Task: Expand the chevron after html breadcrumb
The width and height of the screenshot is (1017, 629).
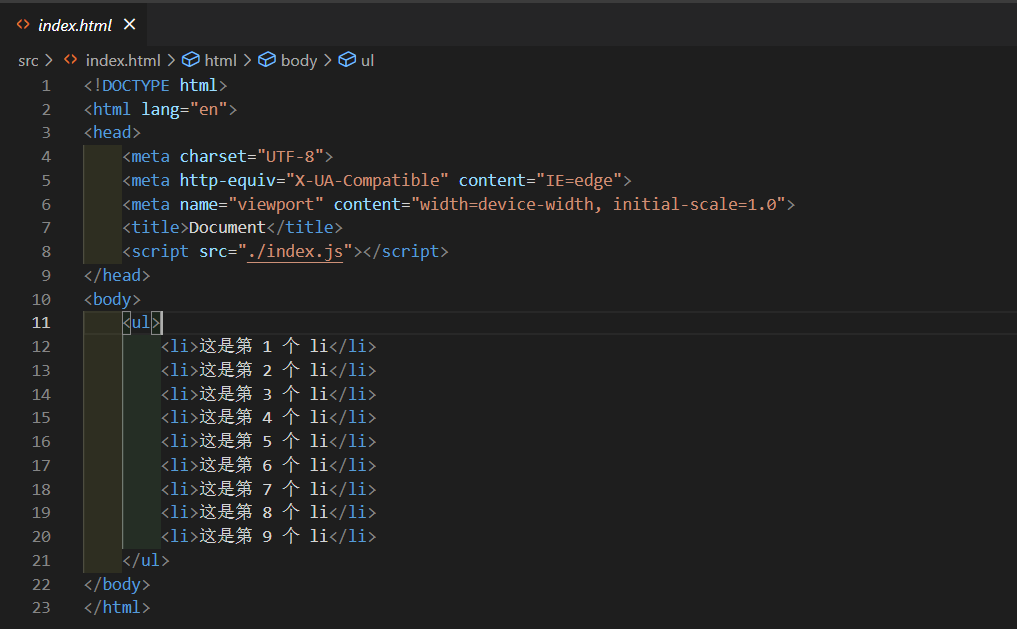Action: [248, 60]
